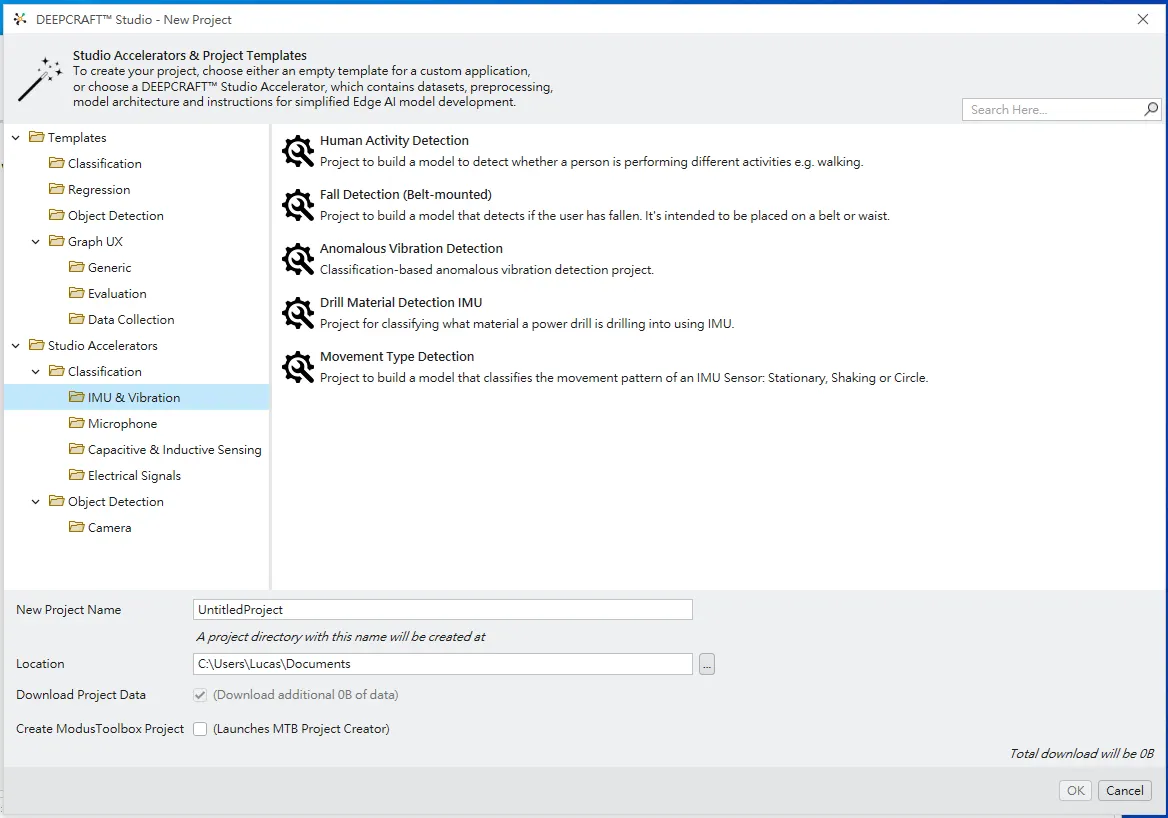1168x818 pixels.
Task: Open the Electrical Signals folder
Action: [134, 476]
